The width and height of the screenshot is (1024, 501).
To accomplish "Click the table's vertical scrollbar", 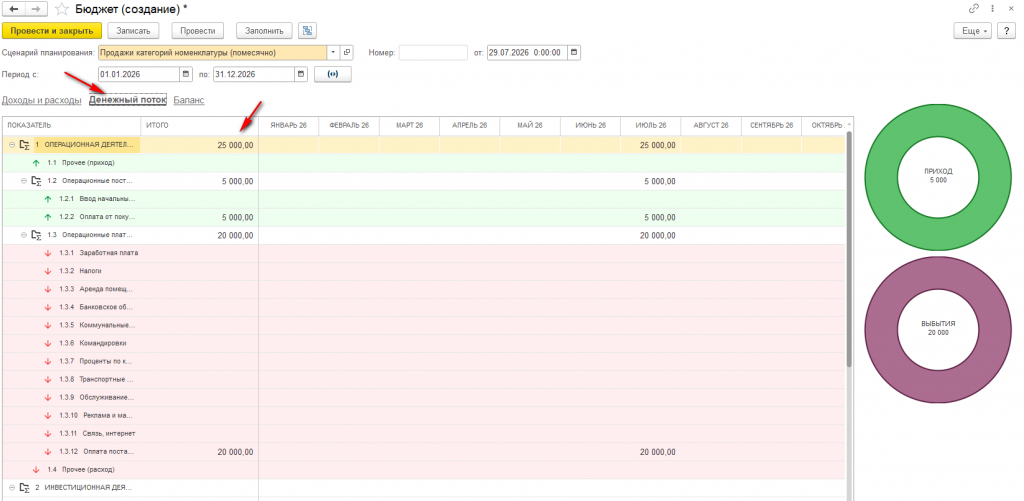I will 849,248.
